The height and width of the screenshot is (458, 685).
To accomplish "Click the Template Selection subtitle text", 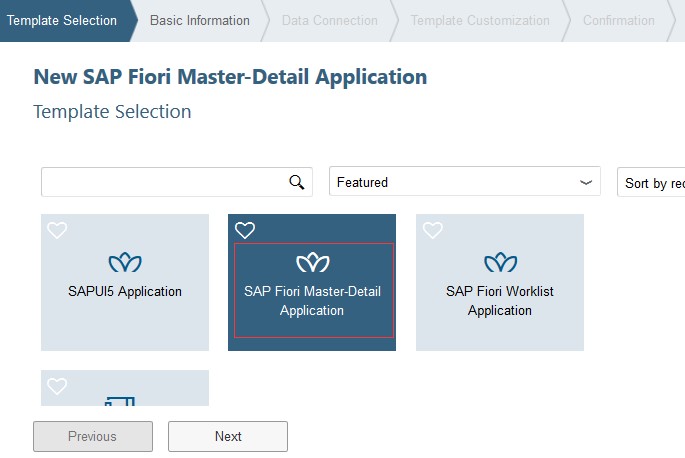I will coord(112,111).
